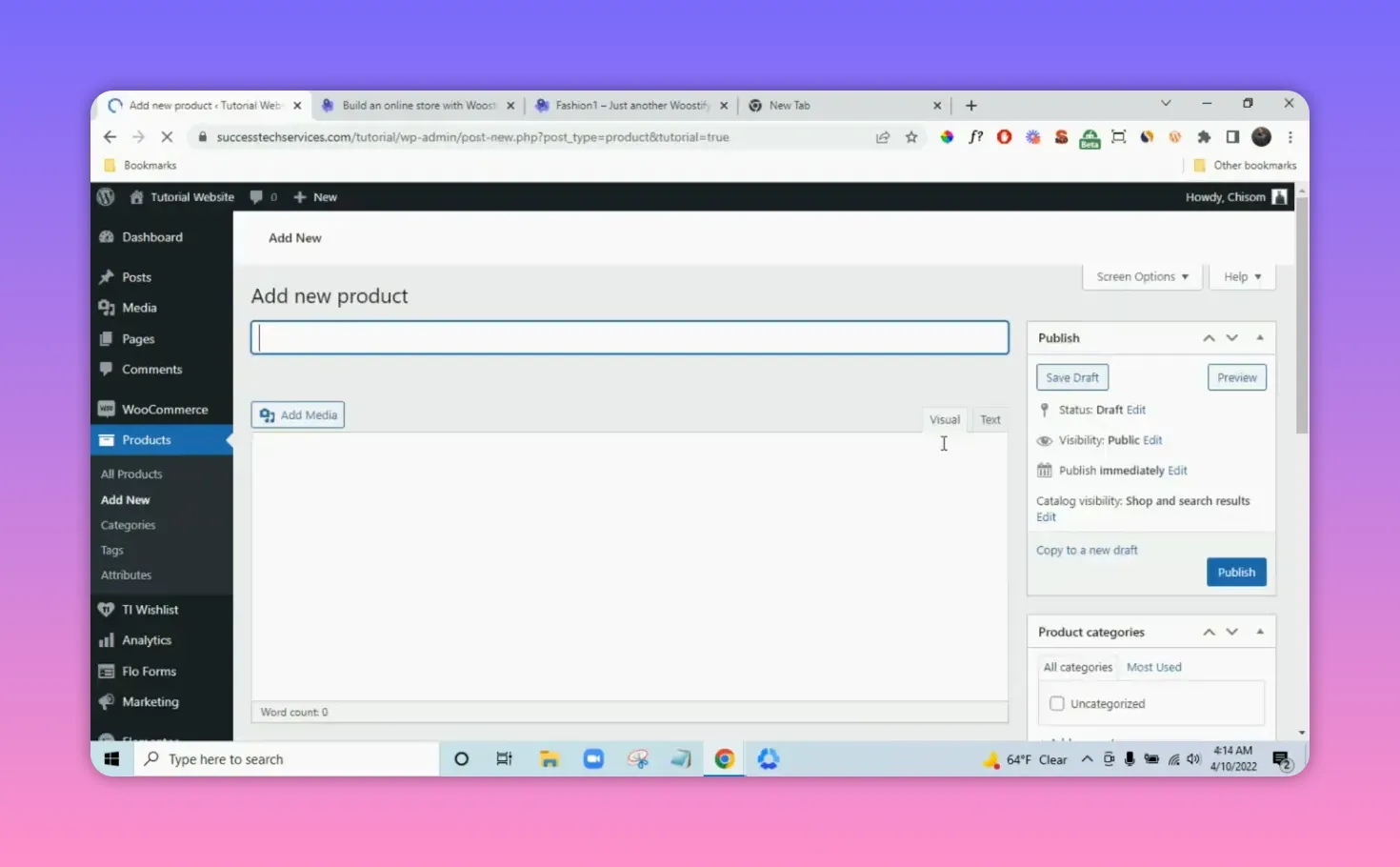Switch to the Text editor tab

[x=990, y=419]
